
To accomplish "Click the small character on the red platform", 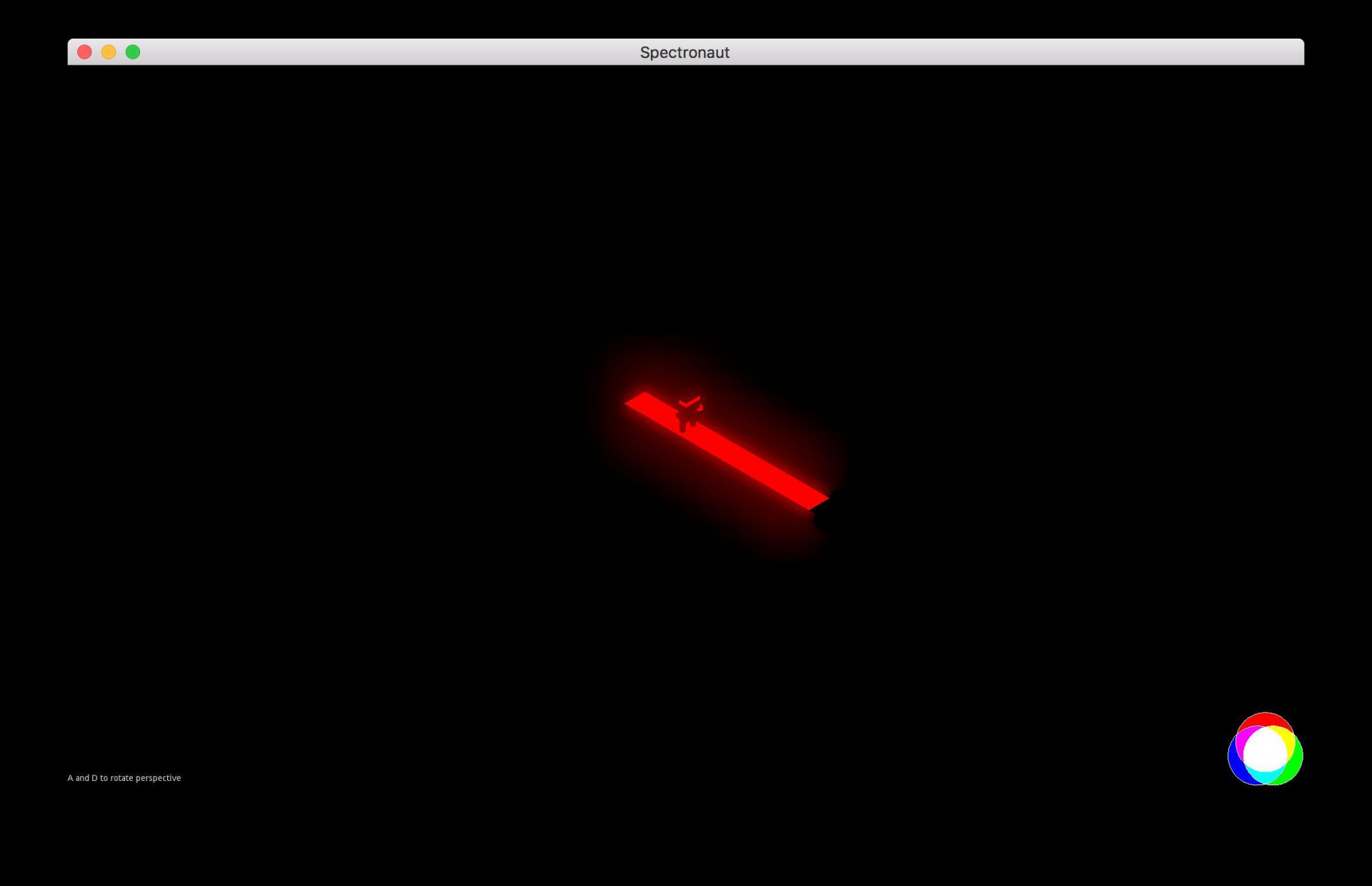I will pos(690,414).
